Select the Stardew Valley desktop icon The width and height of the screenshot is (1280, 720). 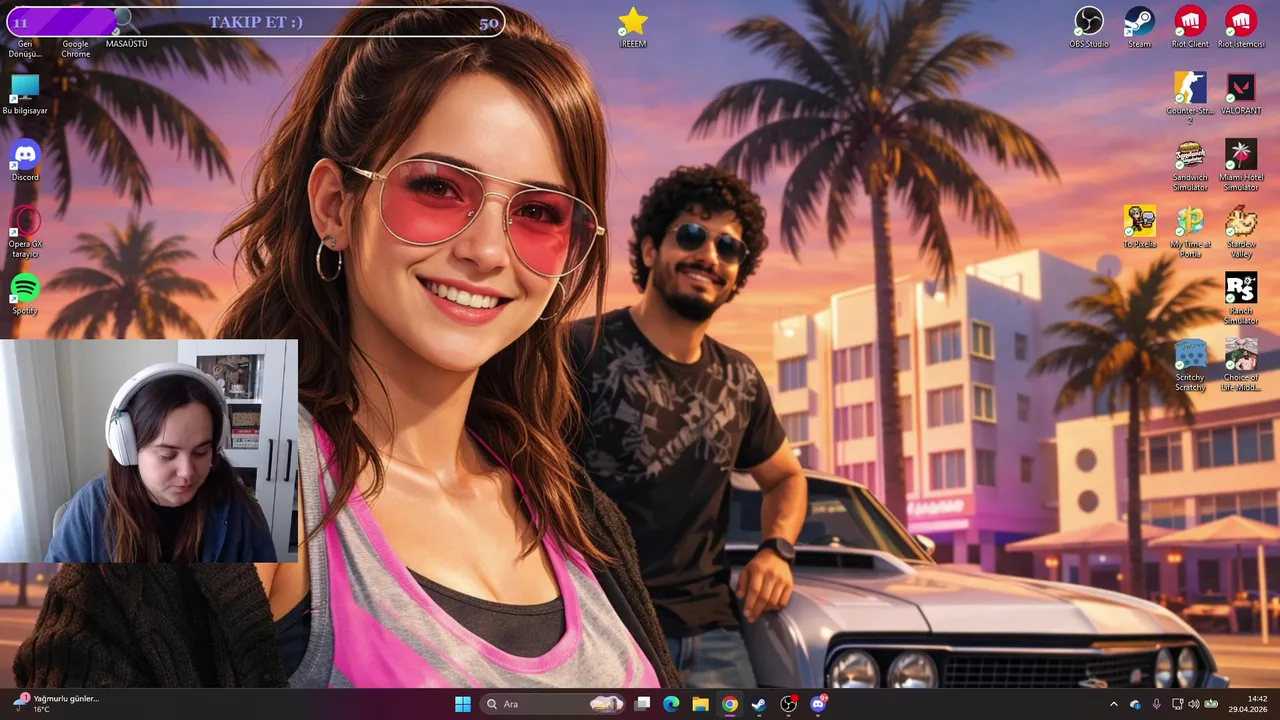[x=1241, y=232]
